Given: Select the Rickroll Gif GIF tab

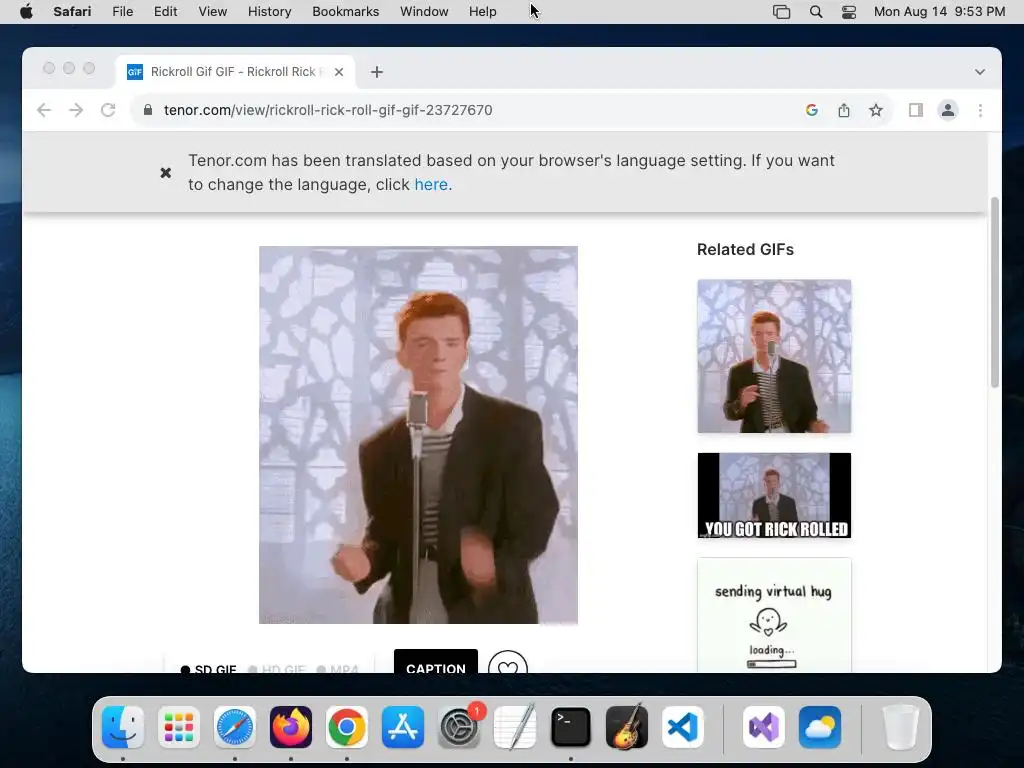Looking at the screenshot, I should point(235,72).
